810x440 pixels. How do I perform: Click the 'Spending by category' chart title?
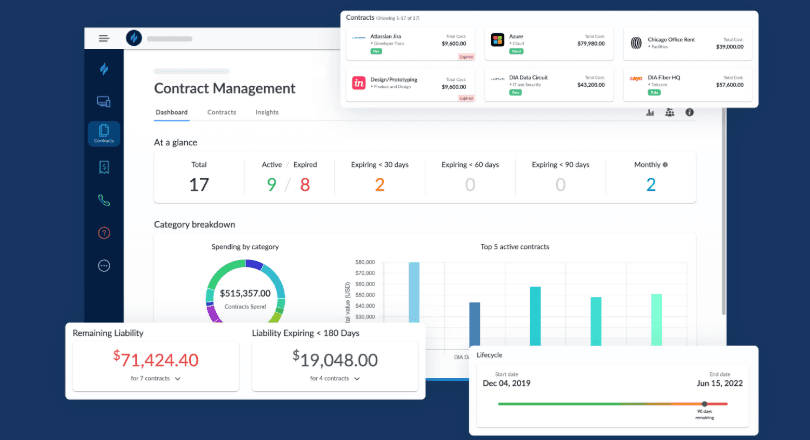[245, 247]
